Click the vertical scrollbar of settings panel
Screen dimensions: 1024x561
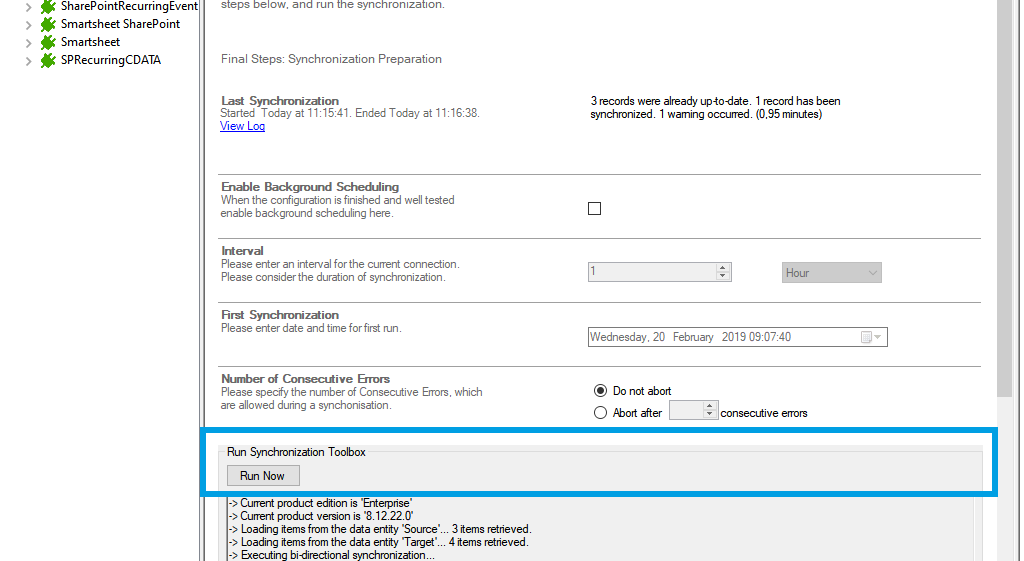(x=1005, y=200)
